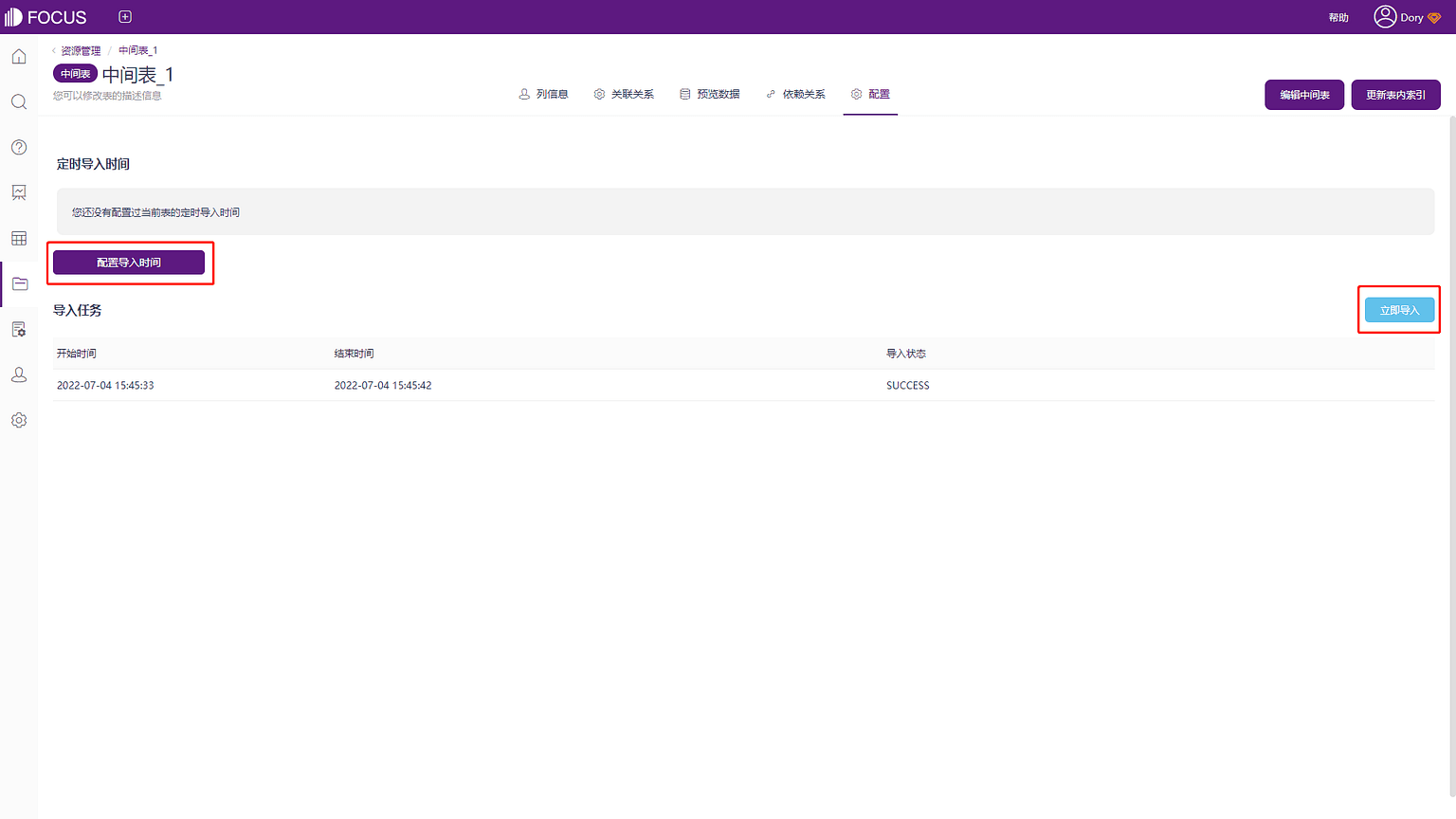
Task: Edit the table description text 您可以修改表的描述信息
Action: click(x=107, y=96)
